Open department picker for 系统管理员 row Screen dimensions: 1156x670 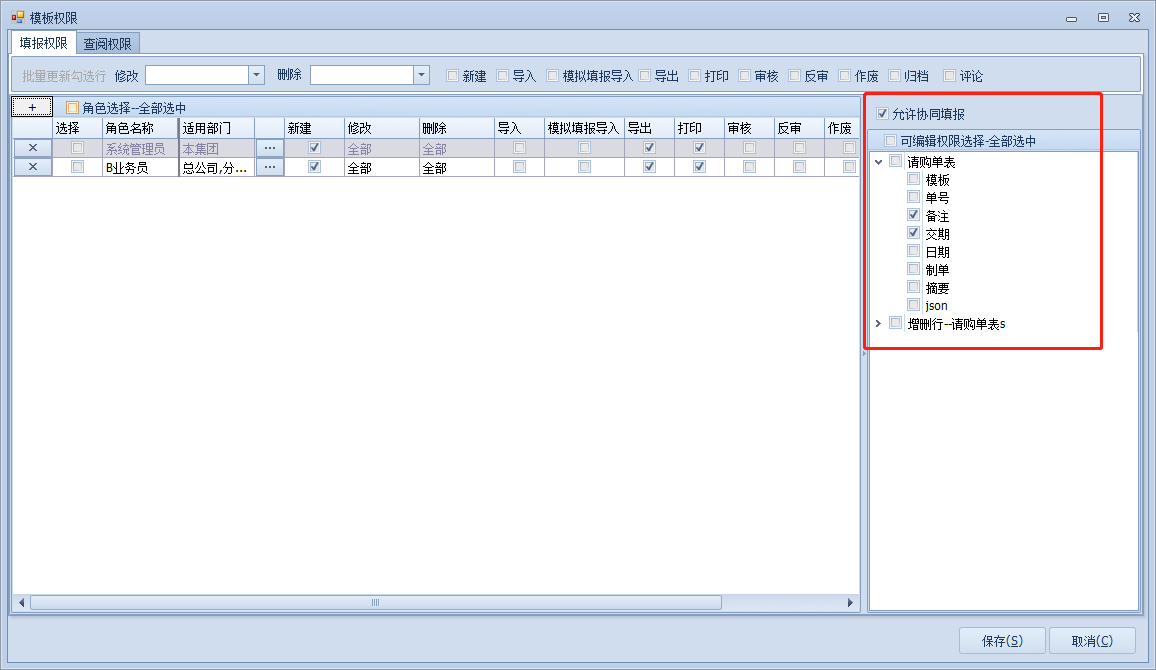tap(269, 148)
